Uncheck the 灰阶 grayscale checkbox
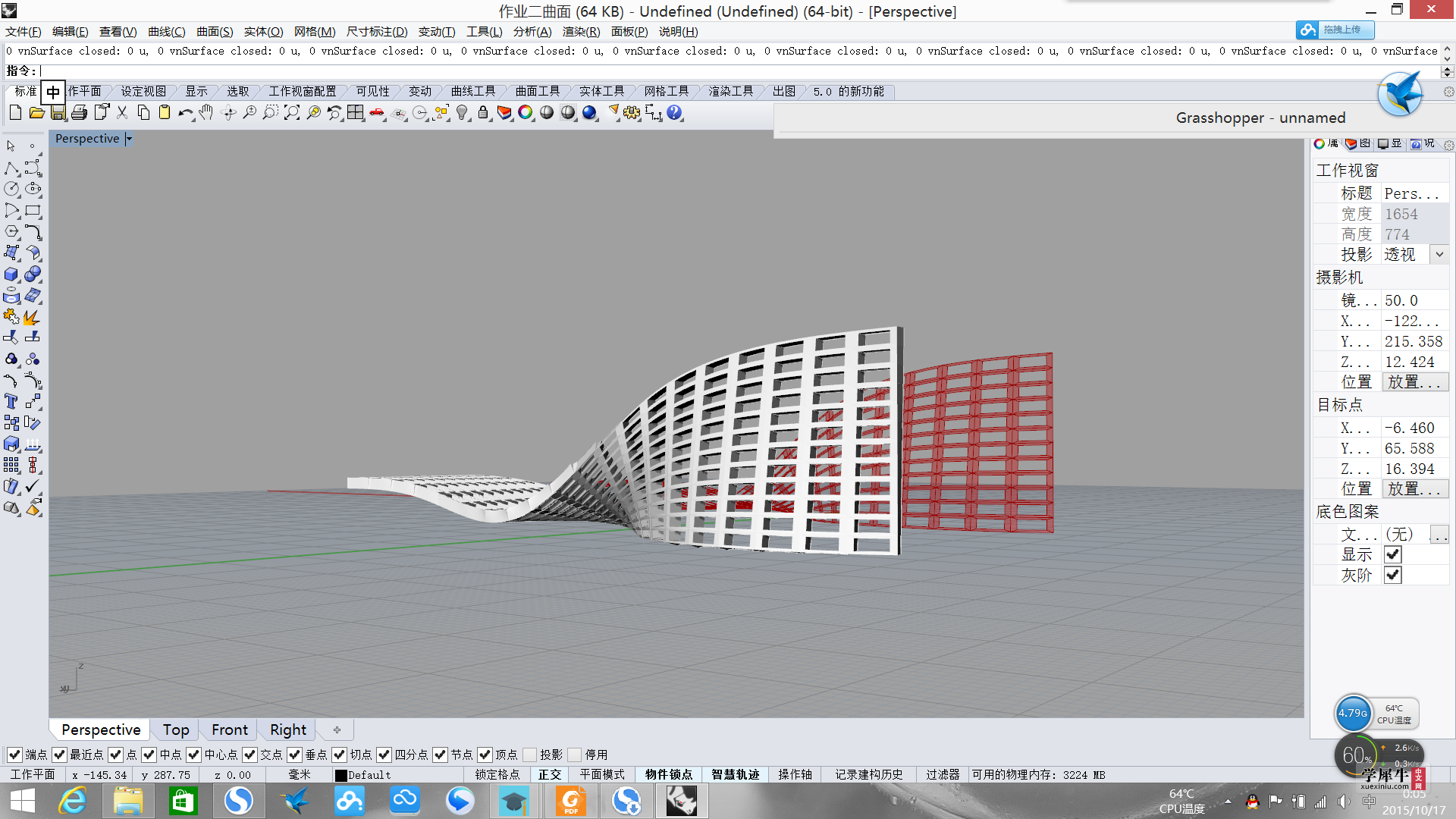 point(1392,575)
